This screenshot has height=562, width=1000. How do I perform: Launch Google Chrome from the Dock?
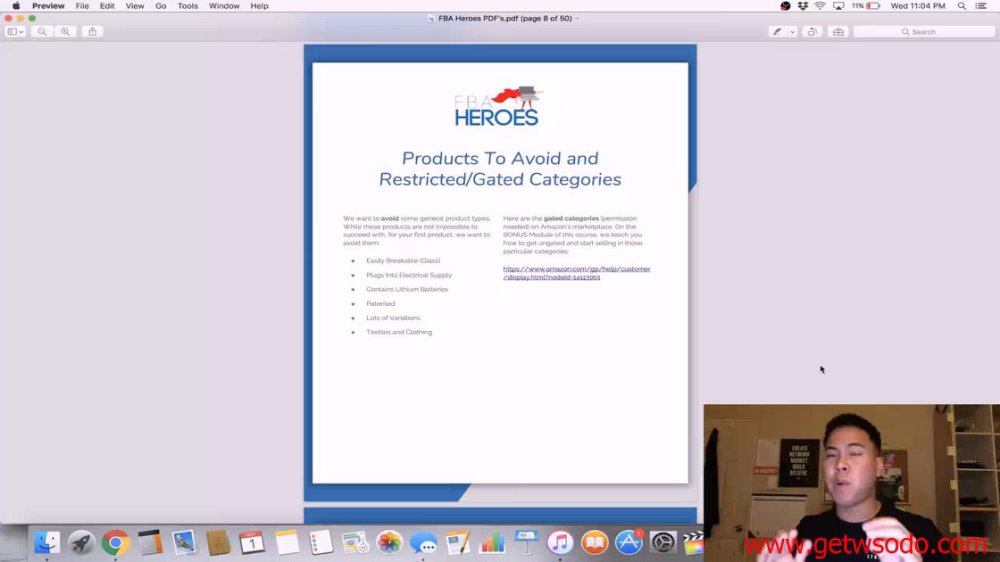point(115,543)
